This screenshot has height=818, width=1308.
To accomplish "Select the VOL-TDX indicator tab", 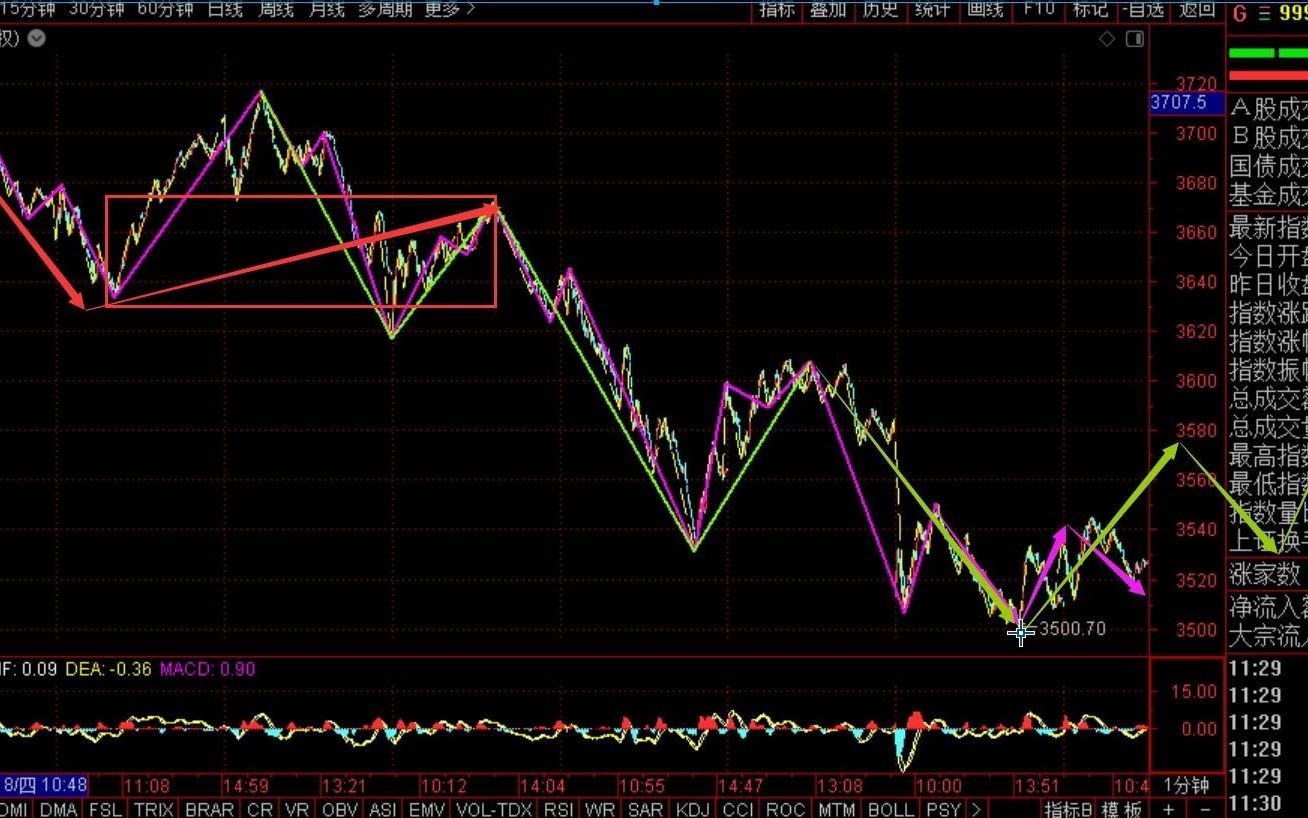I will click(495, 809).
